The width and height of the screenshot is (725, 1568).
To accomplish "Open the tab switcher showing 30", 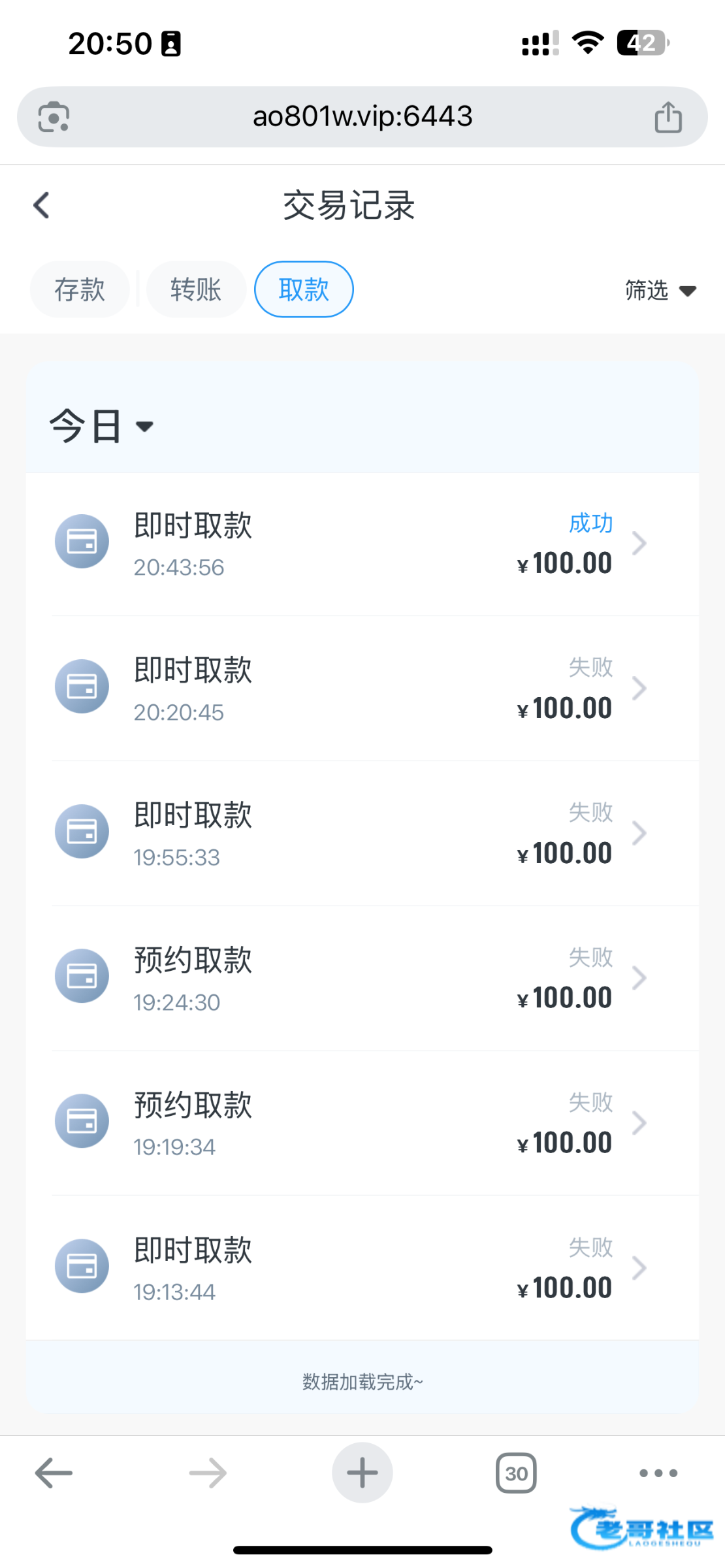I will pyautogui.click(x=516, y=1473).
